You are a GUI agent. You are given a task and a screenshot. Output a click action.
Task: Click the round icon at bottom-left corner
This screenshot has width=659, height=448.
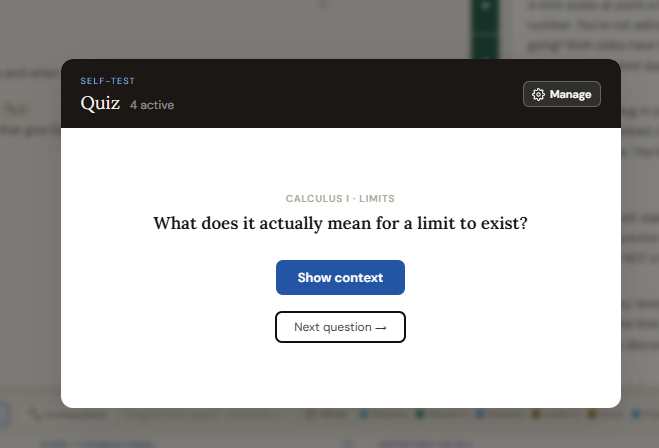coord(3,414)
